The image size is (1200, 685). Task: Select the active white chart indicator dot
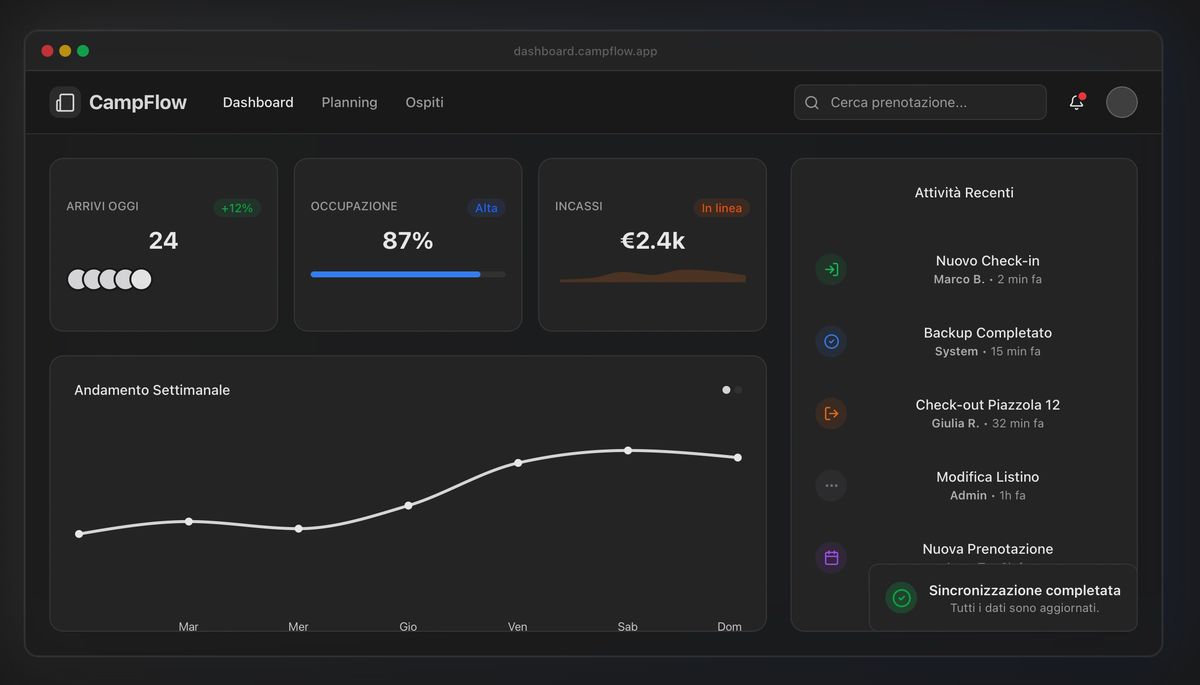(726, 390)
